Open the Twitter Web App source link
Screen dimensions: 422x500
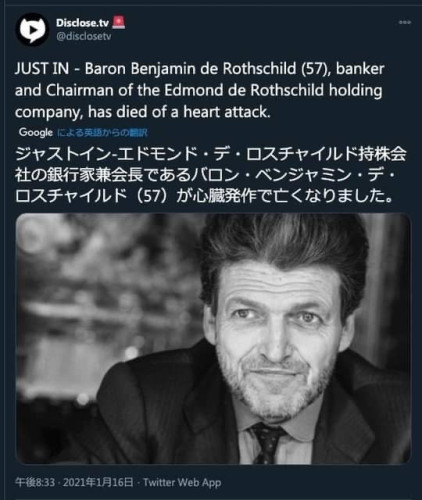tap(182, 482)
